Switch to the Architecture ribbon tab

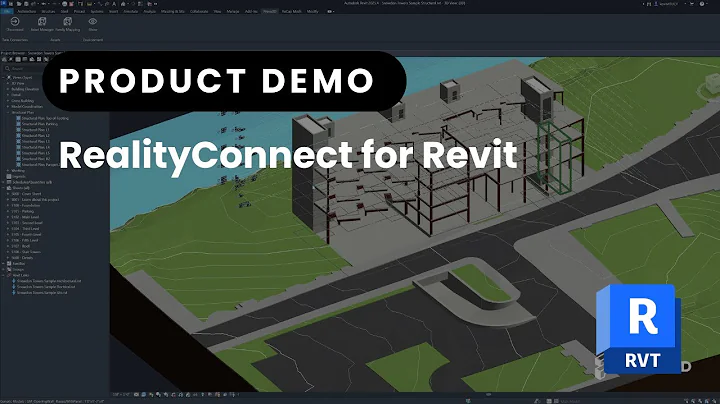[27, 11]
